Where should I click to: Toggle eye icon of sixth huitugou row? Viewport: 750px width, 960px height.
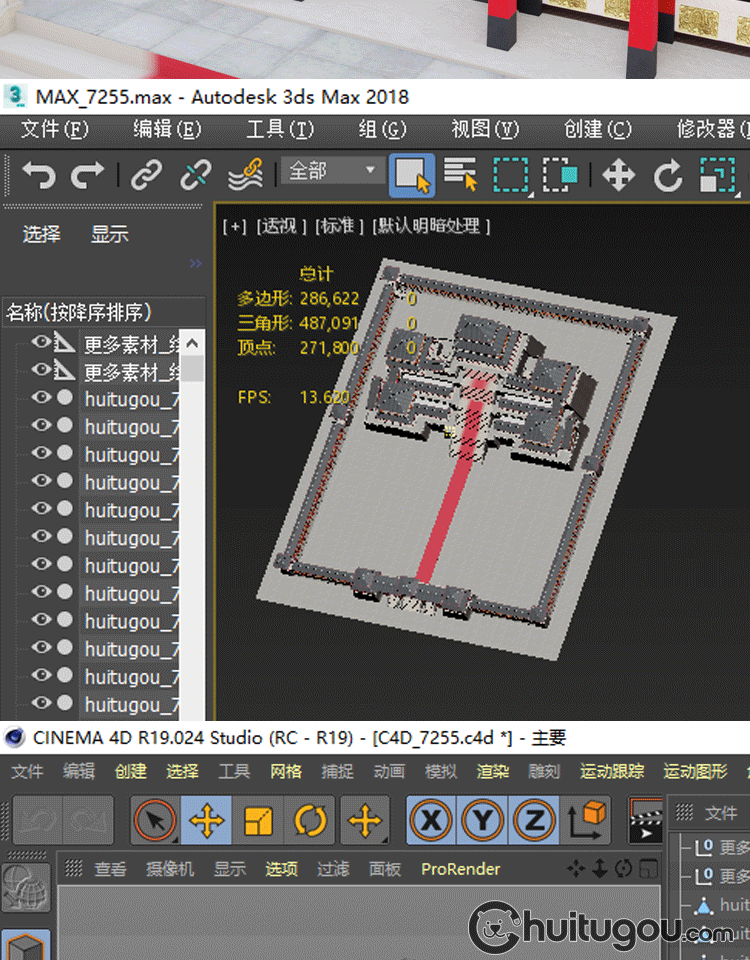pyautogui.click(x=41, y=536)
